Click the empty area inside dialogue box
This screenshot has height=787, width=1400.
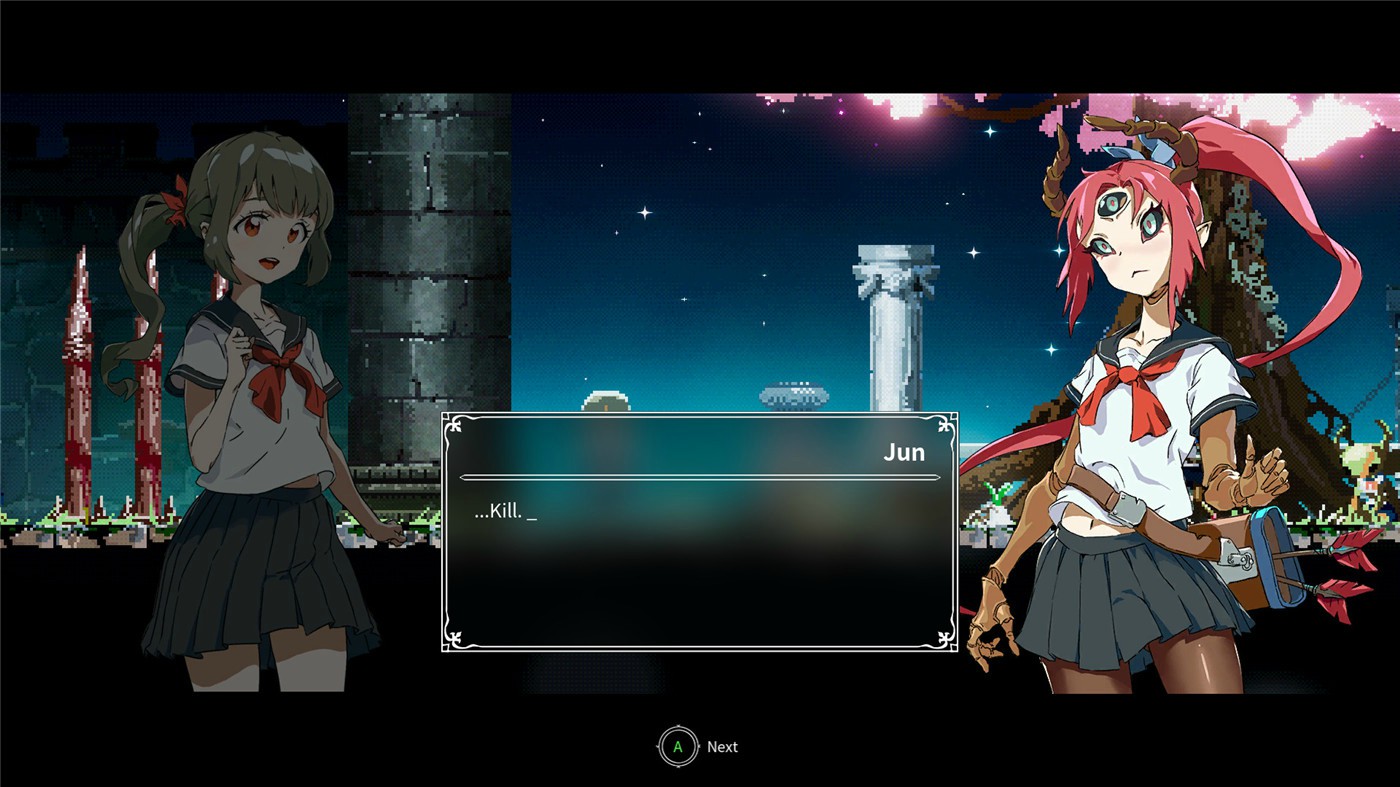699,580
